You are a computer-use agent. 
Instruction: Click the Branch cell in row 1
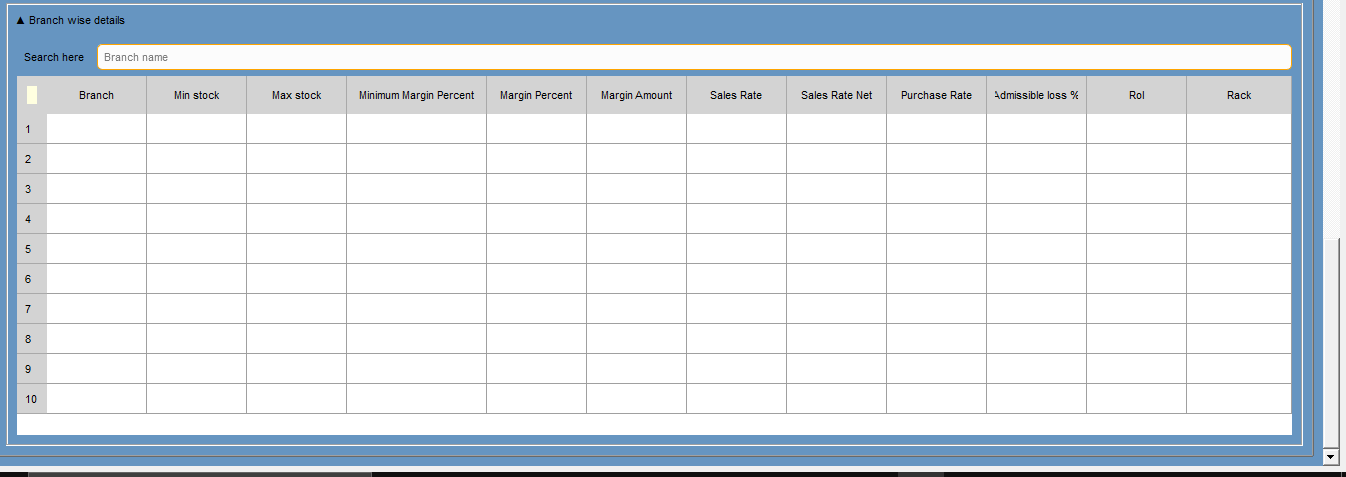[96, 129]
